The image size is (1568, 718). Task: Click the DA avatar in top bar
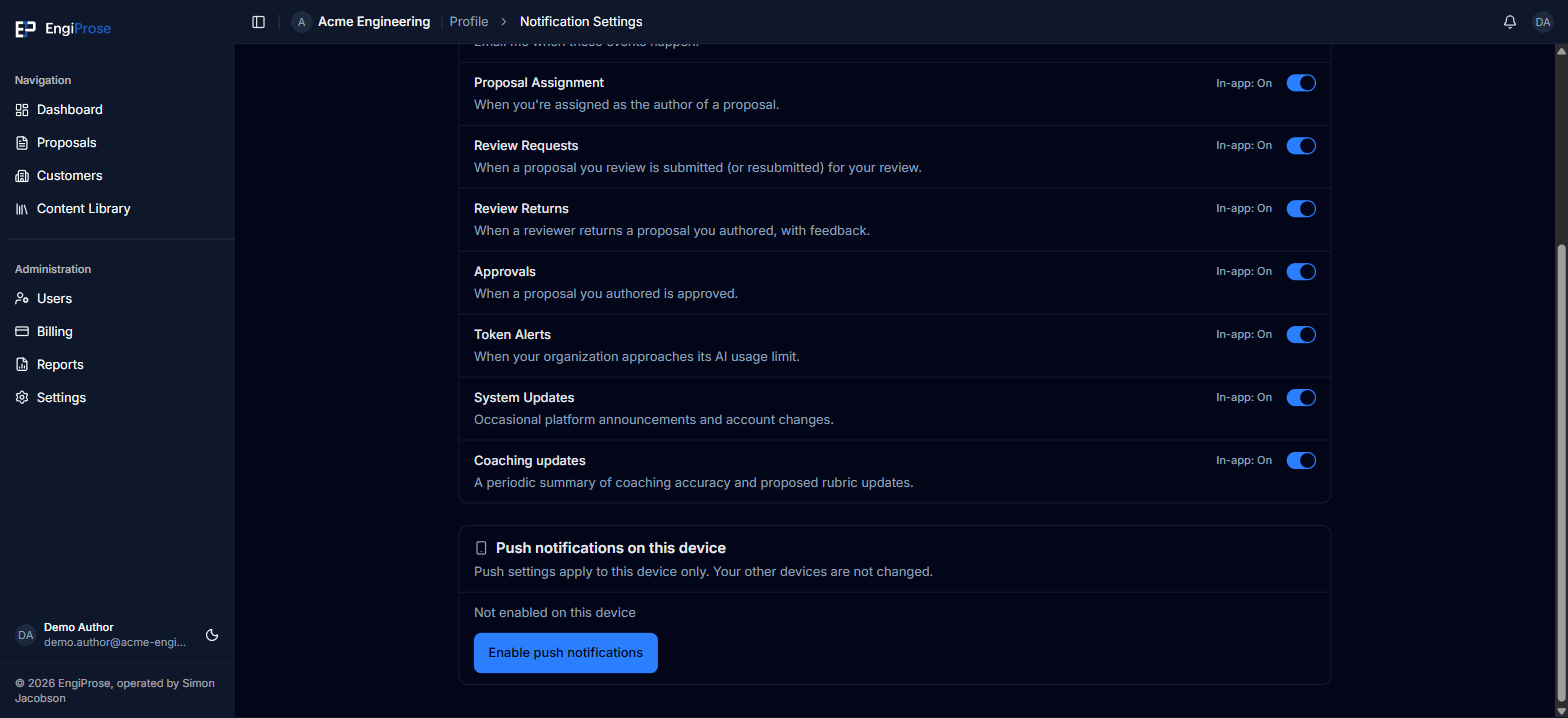1543,22
